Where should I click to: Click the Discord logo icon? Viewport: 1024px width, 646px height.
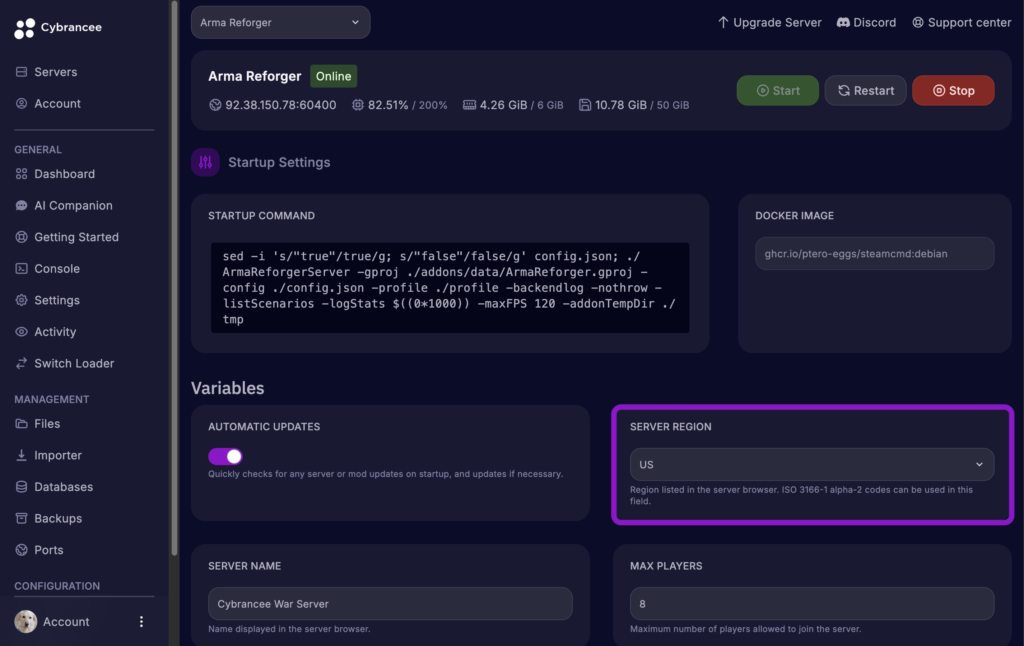843,22
